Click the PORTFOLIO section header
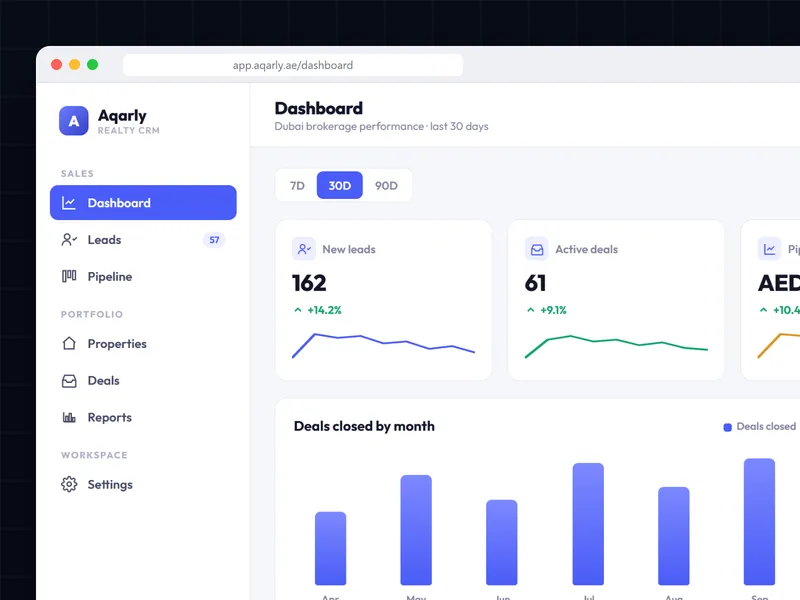The image size is (800, 600). (92, 314)
